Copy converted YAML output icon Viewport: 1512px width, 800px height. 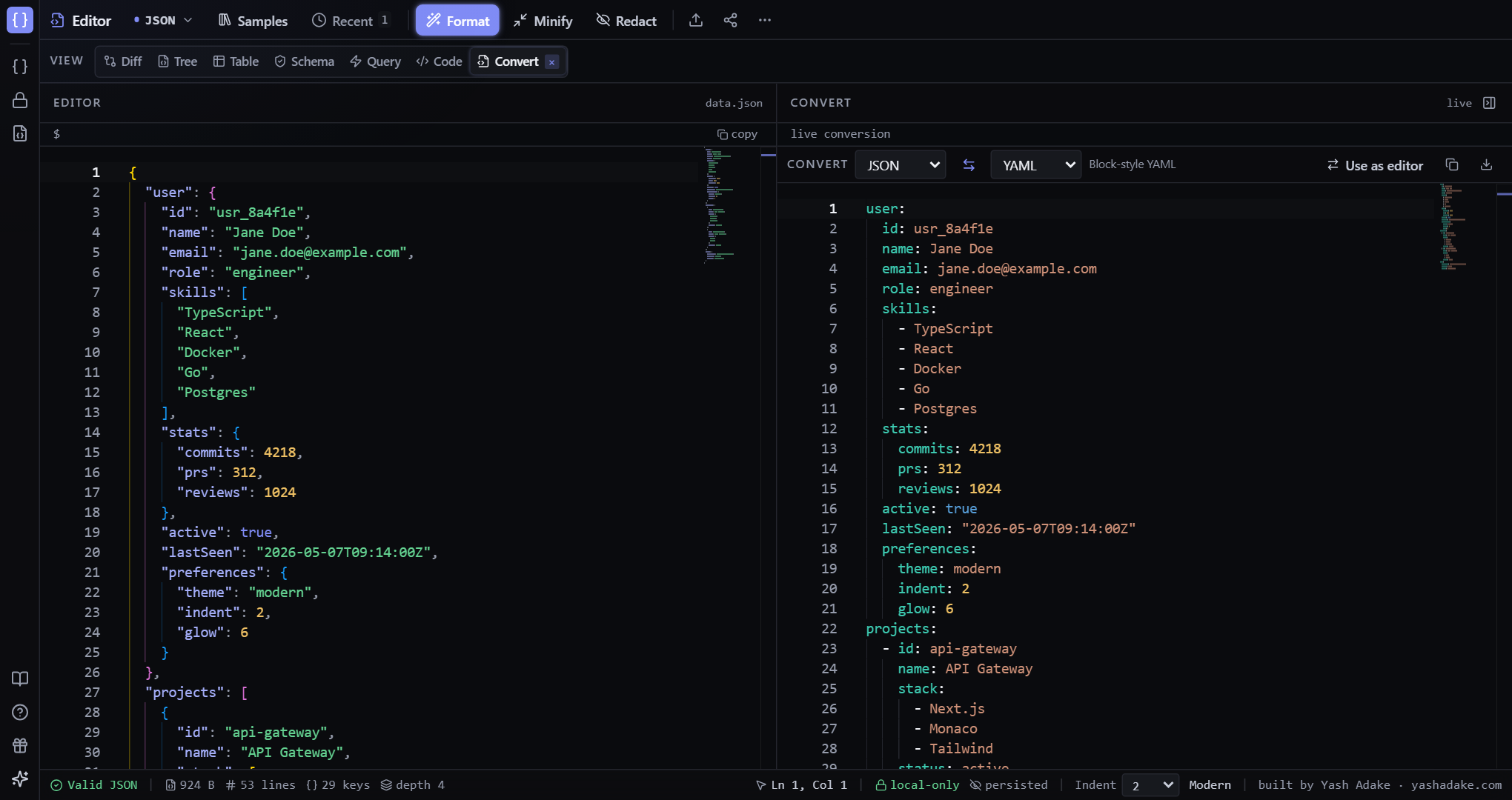(x=1452, y=164)
